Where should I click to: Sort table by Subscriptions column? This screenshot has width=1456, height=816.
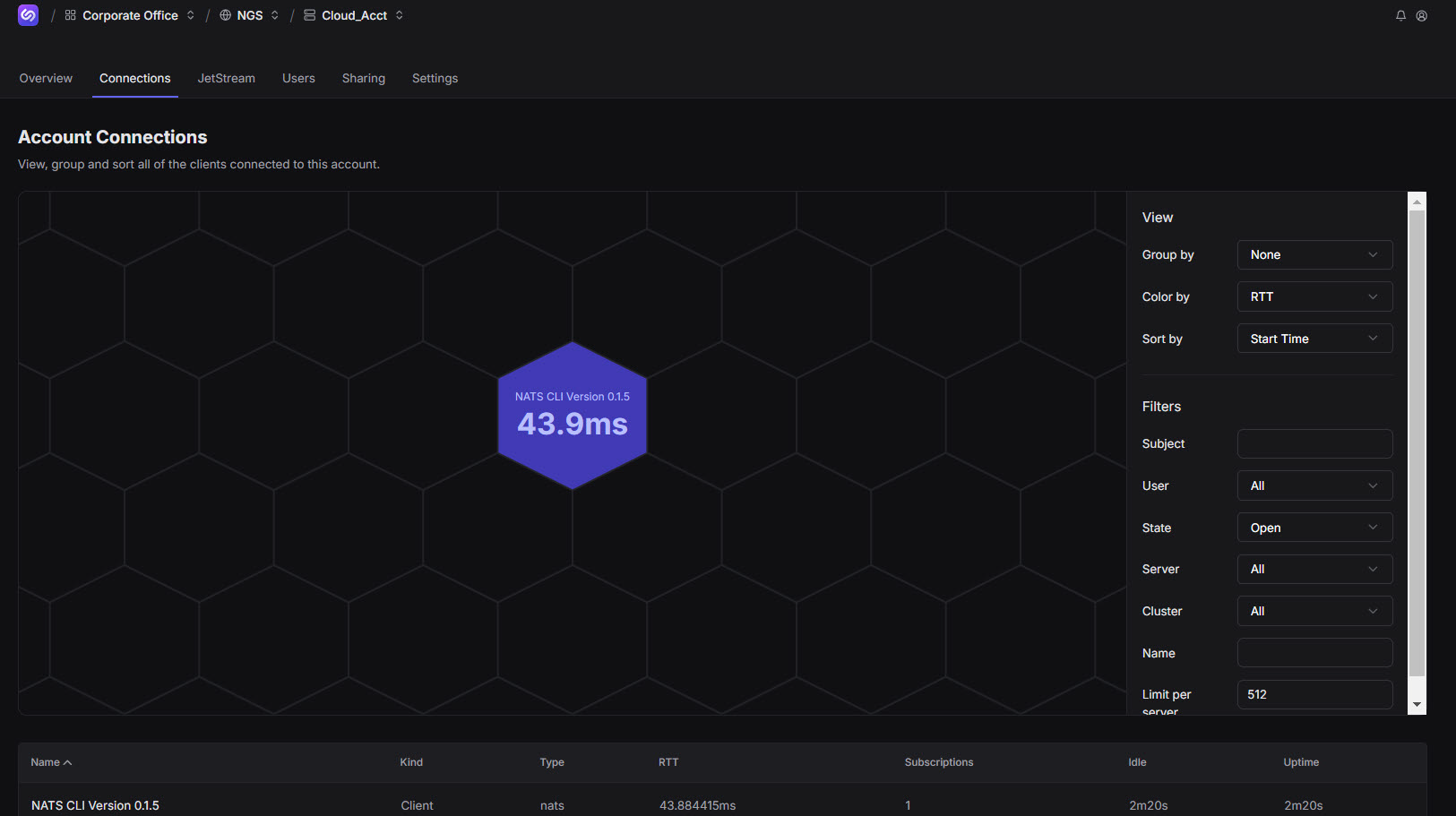point(939,762)
